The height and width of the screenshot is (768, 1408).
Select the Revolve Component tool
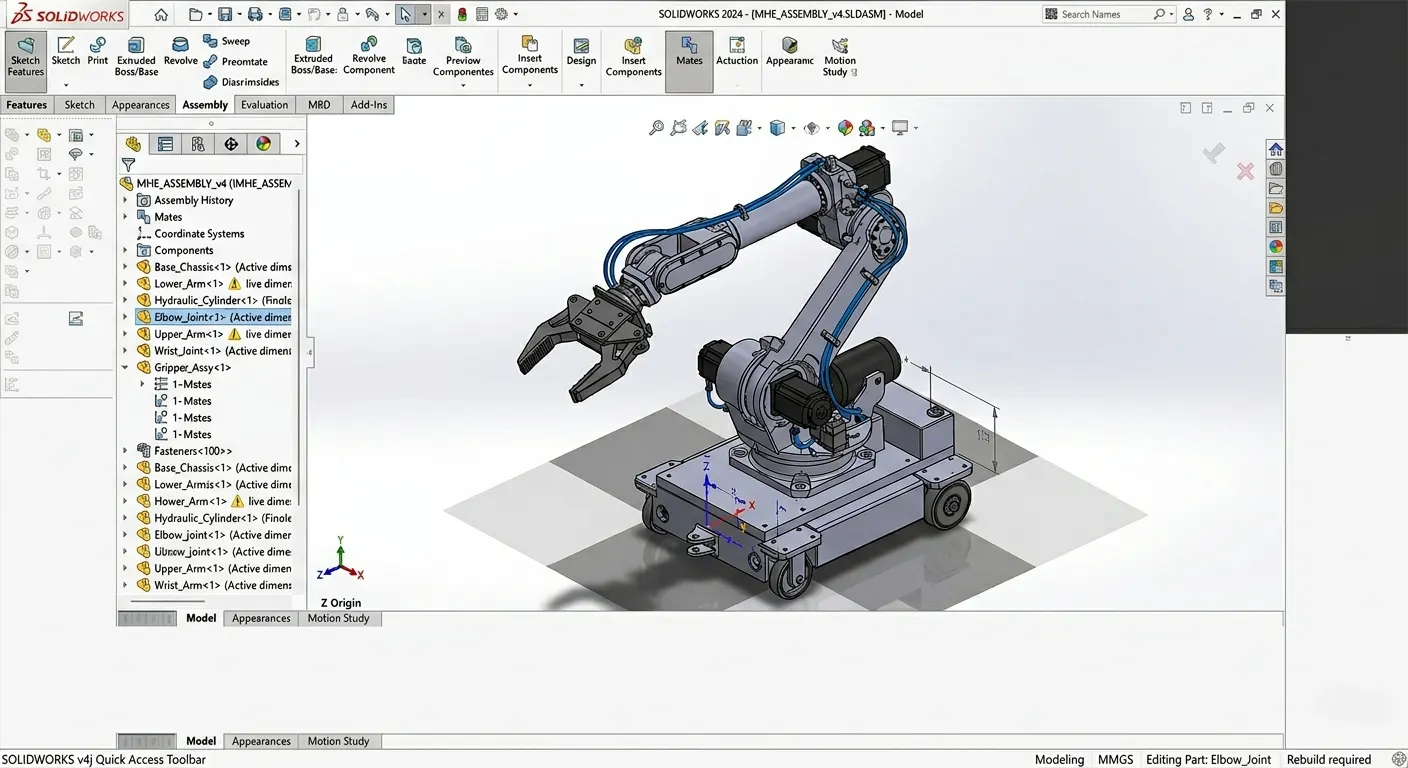click(x=369, y=55)
